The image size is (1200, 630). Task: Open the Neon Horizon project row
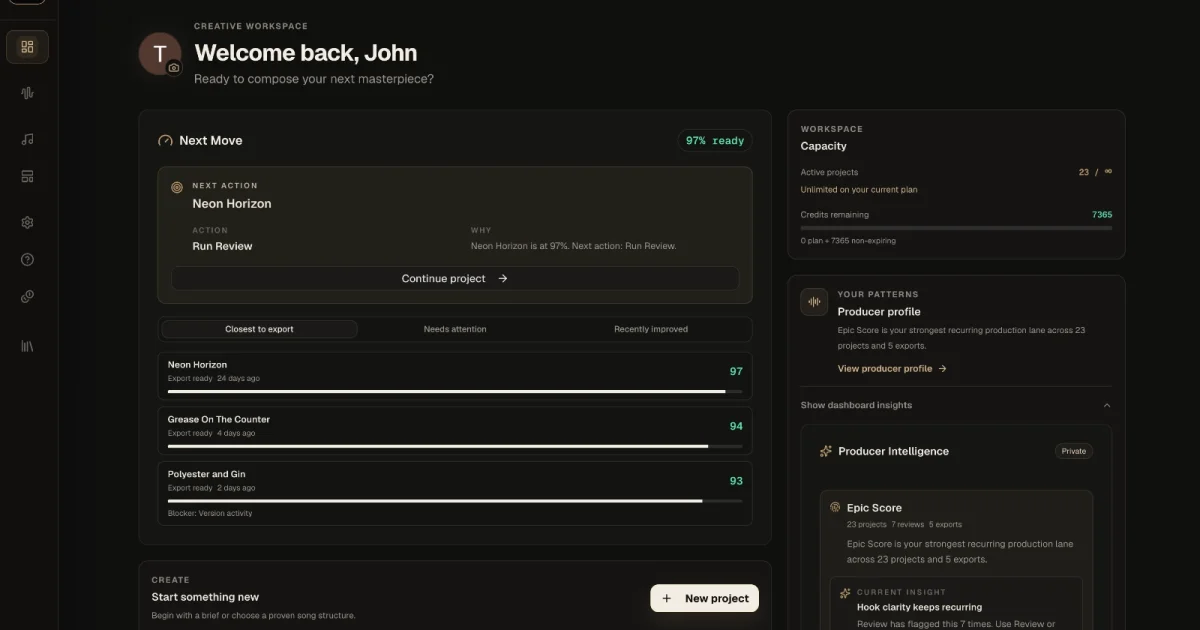455,376
